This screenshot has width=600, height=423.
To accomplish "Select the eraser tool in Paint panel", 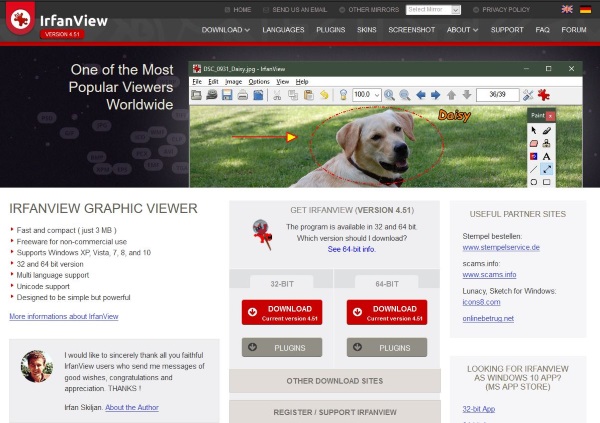I will (x=534, y=144).
